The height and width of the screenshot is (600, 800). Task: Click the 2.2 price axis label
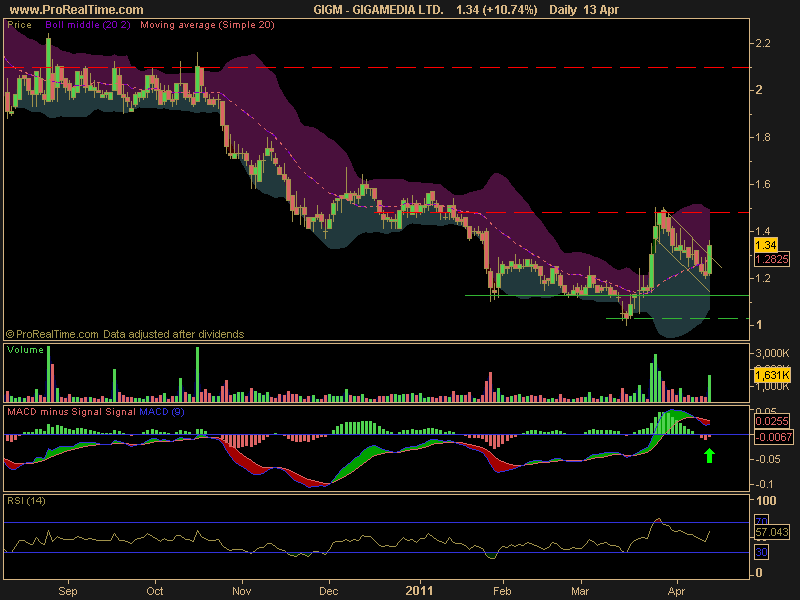[763, 43]
